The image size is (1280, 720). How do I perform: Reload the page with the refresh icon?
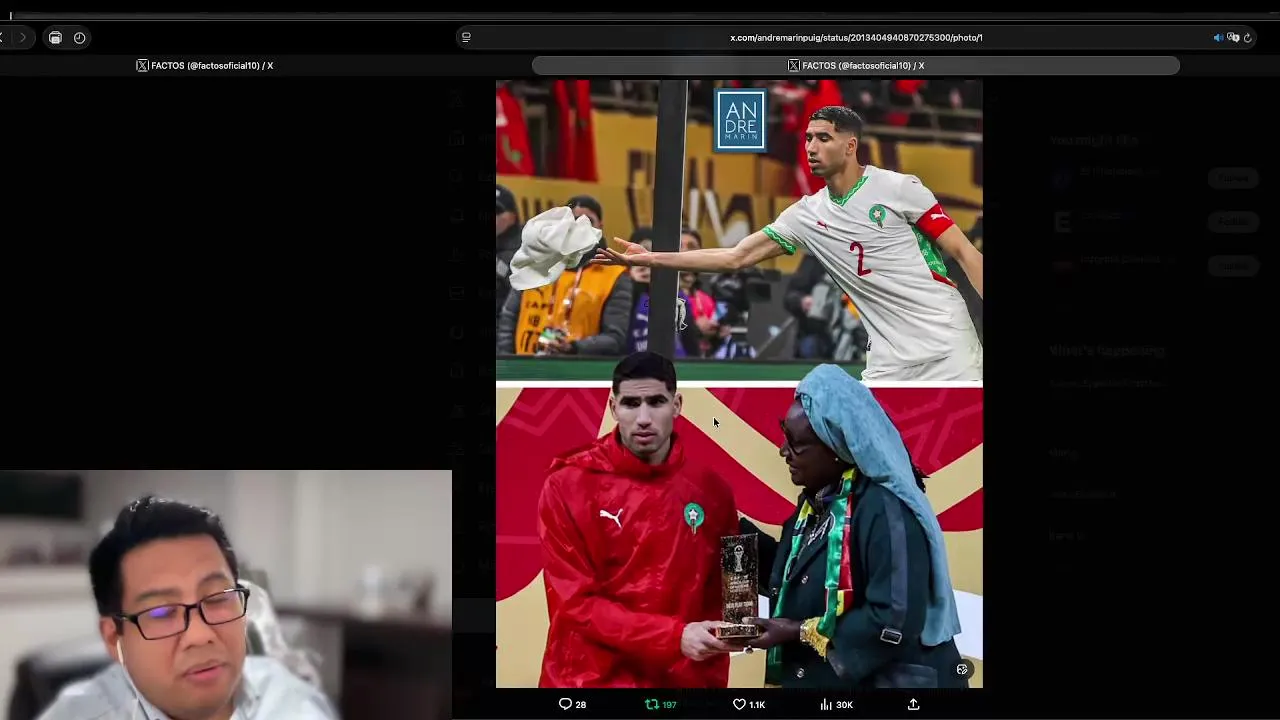(x=1247, y=37)
